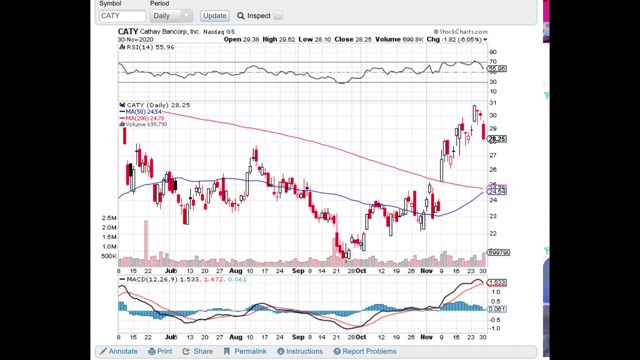The width and height of the screenshot is (640, 360).
Task: Open the Daily period dropdown
Action: 171,16
